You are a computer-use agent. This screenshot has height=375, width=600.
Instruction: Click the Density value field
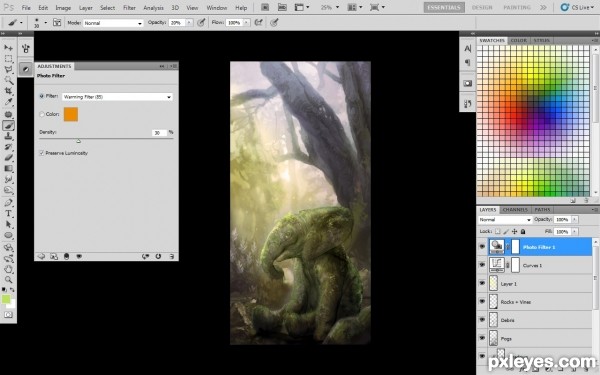point(160,132)
